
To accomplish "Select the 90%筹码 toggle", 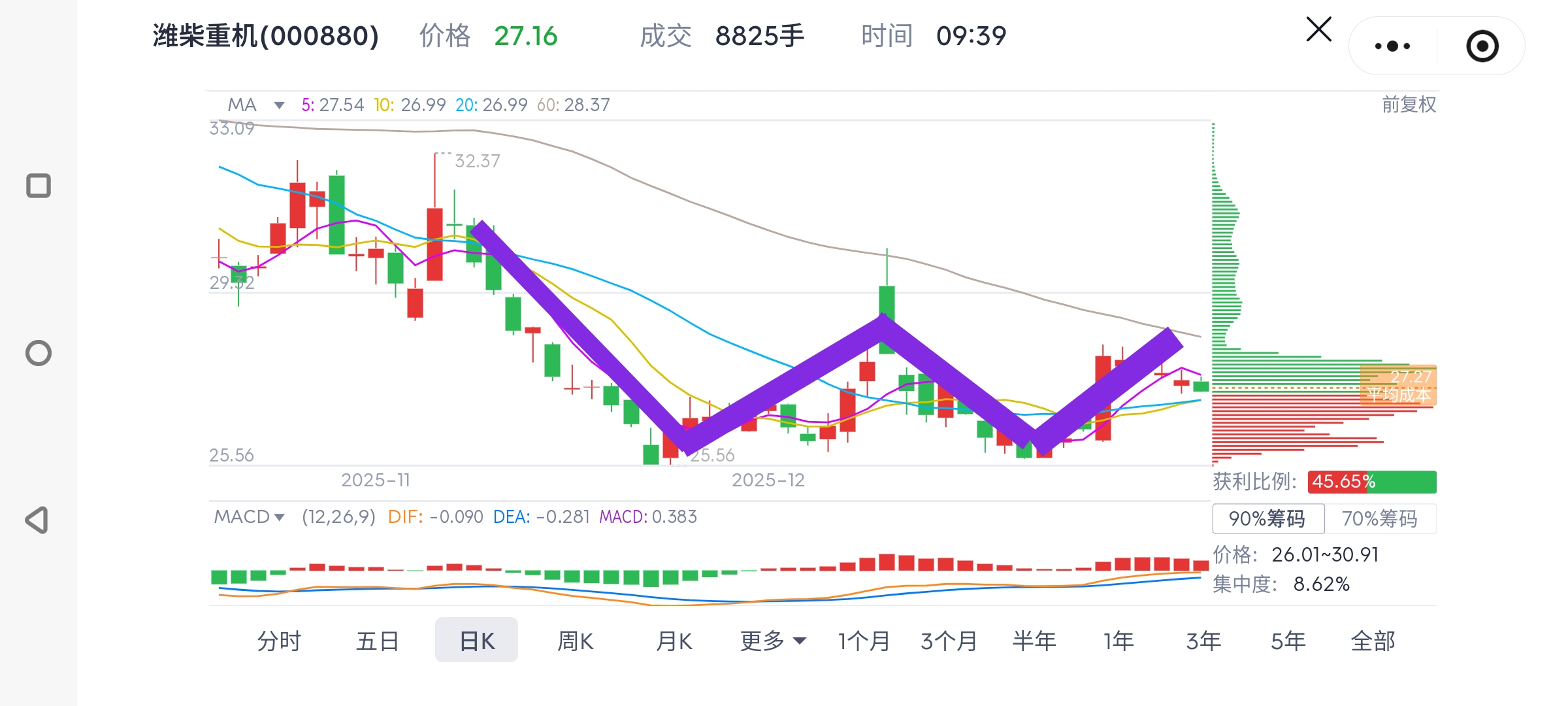I will click(x=1267, y=518).
